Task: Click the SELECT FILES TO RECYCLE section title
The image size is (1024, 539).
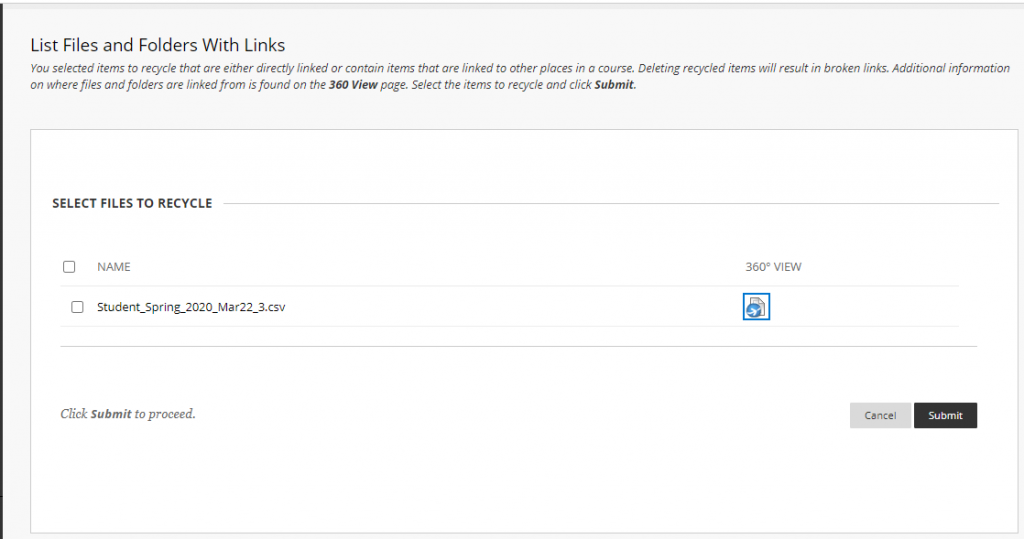Action: (132, 203)
